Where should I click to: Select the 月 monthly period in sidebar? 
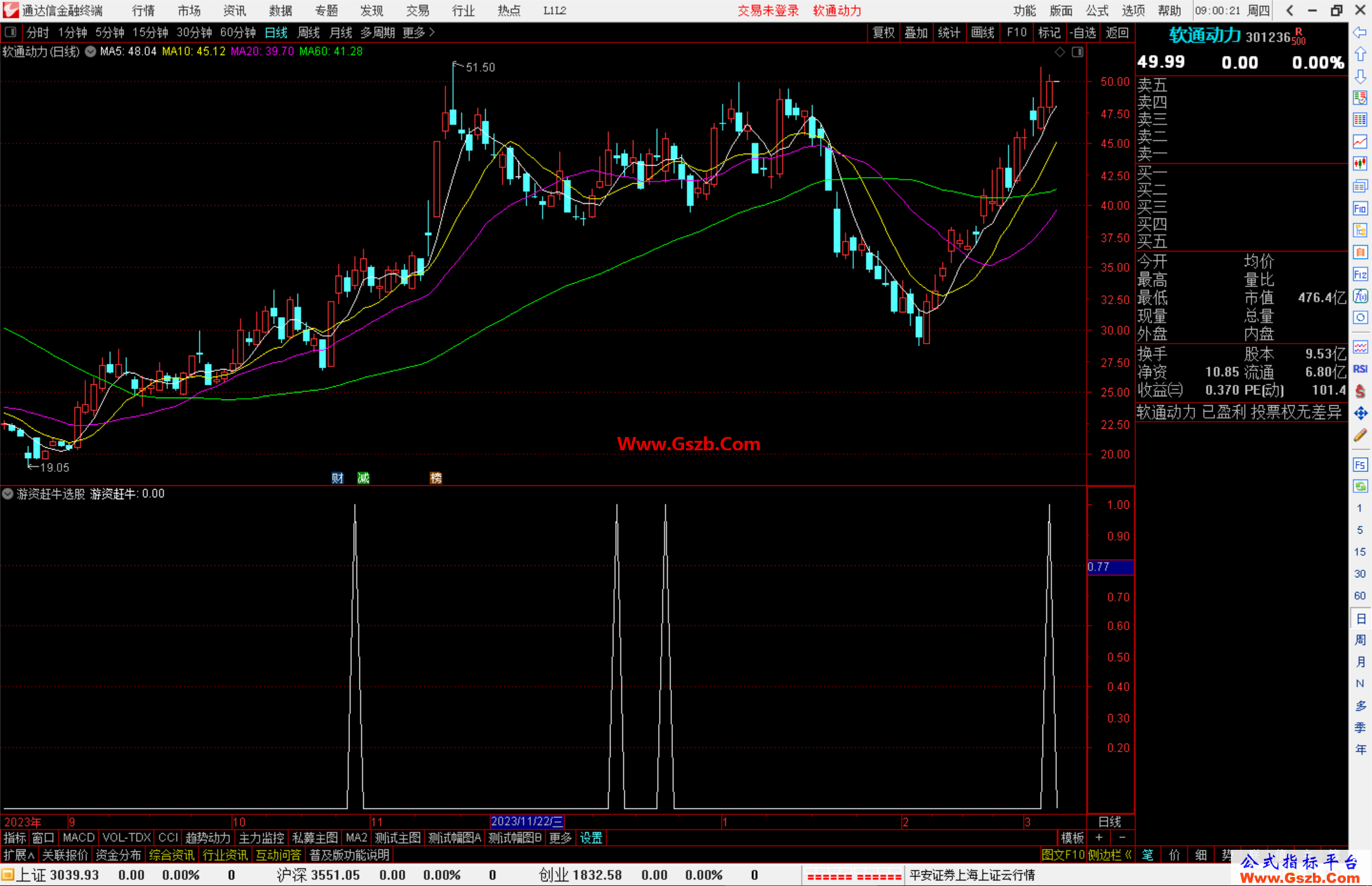click(1360, 662)
